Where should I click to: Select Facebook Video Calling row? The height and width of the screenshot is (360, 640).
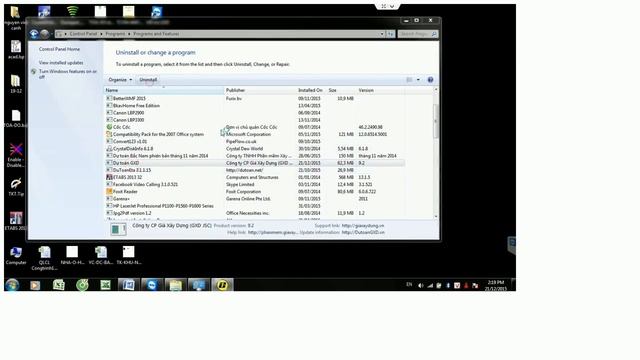pos(255,184)
